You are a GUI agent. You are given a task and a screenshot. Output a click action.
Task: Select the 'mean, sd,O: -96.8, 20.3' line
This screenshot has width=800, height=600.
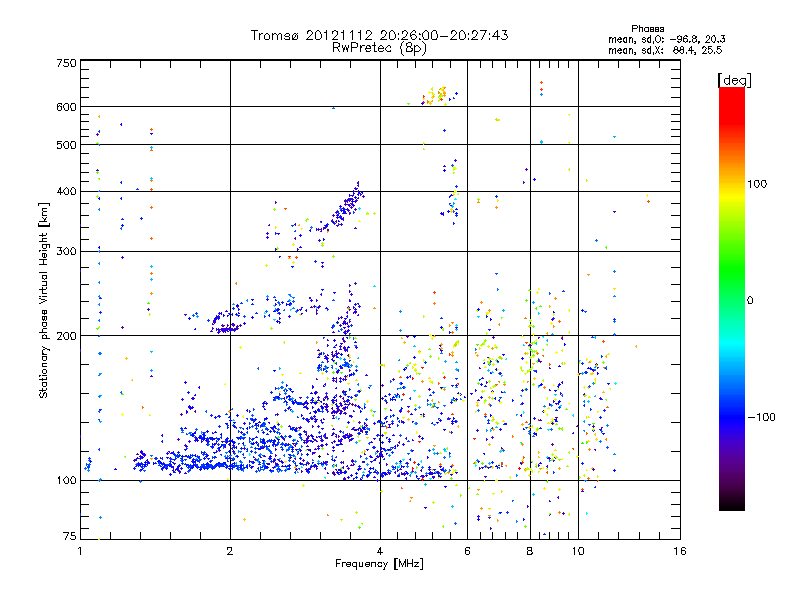[x=666, y=39]
